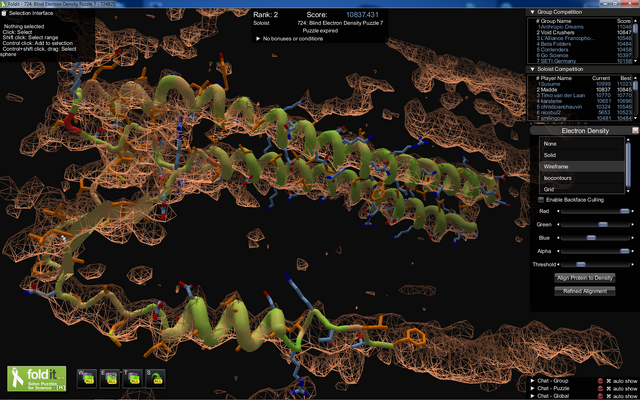Select group Beta Folders in leaderboard

pos(554,44)
